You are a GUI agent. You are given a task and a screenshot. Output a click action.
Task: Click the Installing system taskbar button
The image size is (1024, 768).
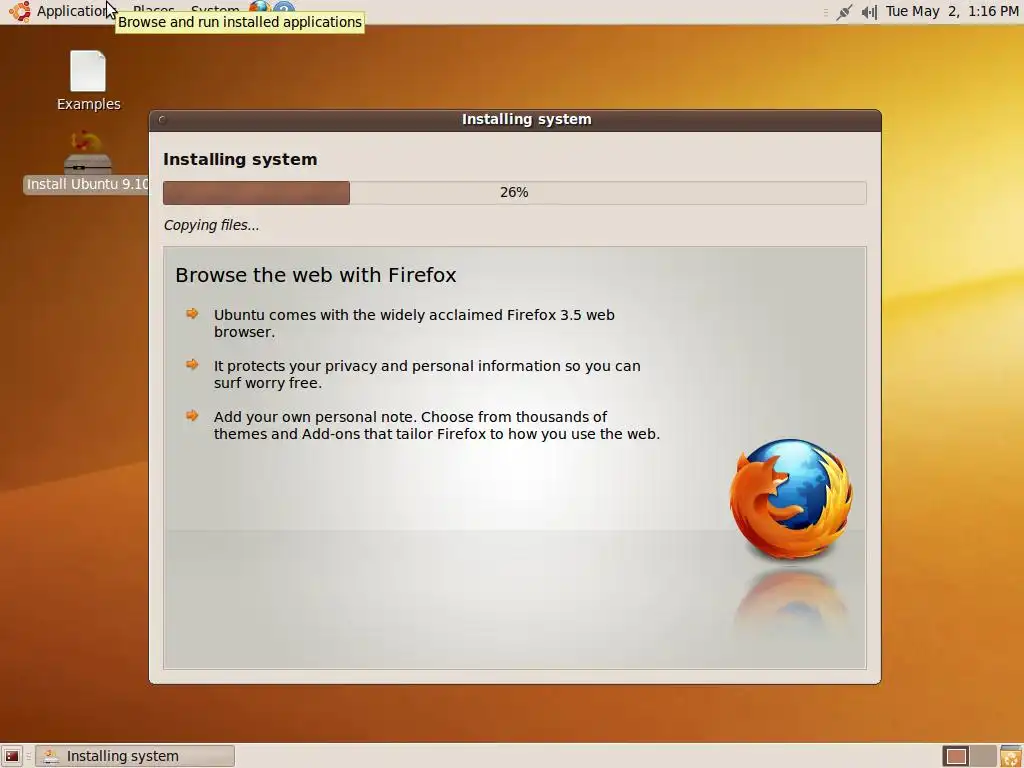pos(135,756)
